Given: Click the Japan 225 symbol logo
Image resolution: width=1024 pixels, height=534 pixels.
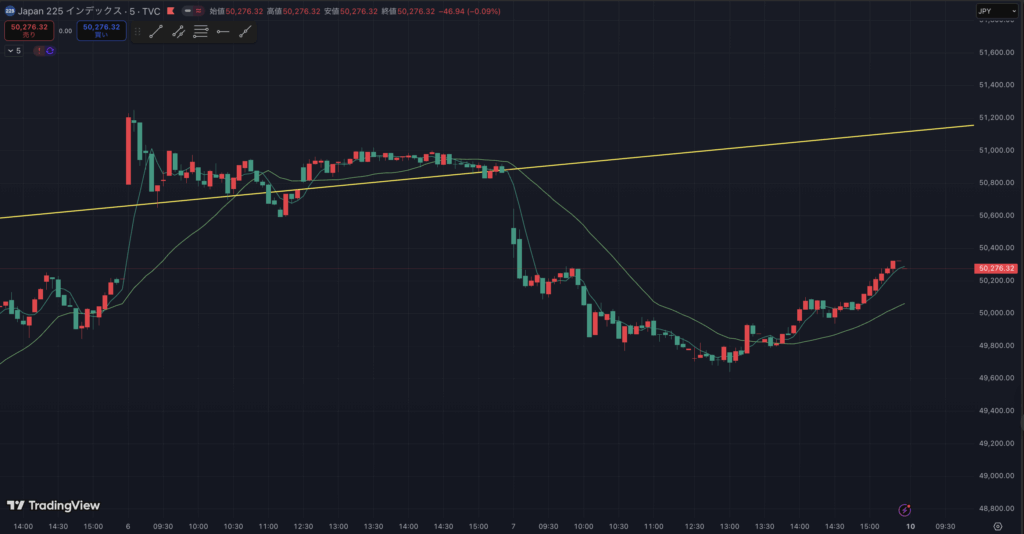Looking at the screenshot, I should coord(8,10).
